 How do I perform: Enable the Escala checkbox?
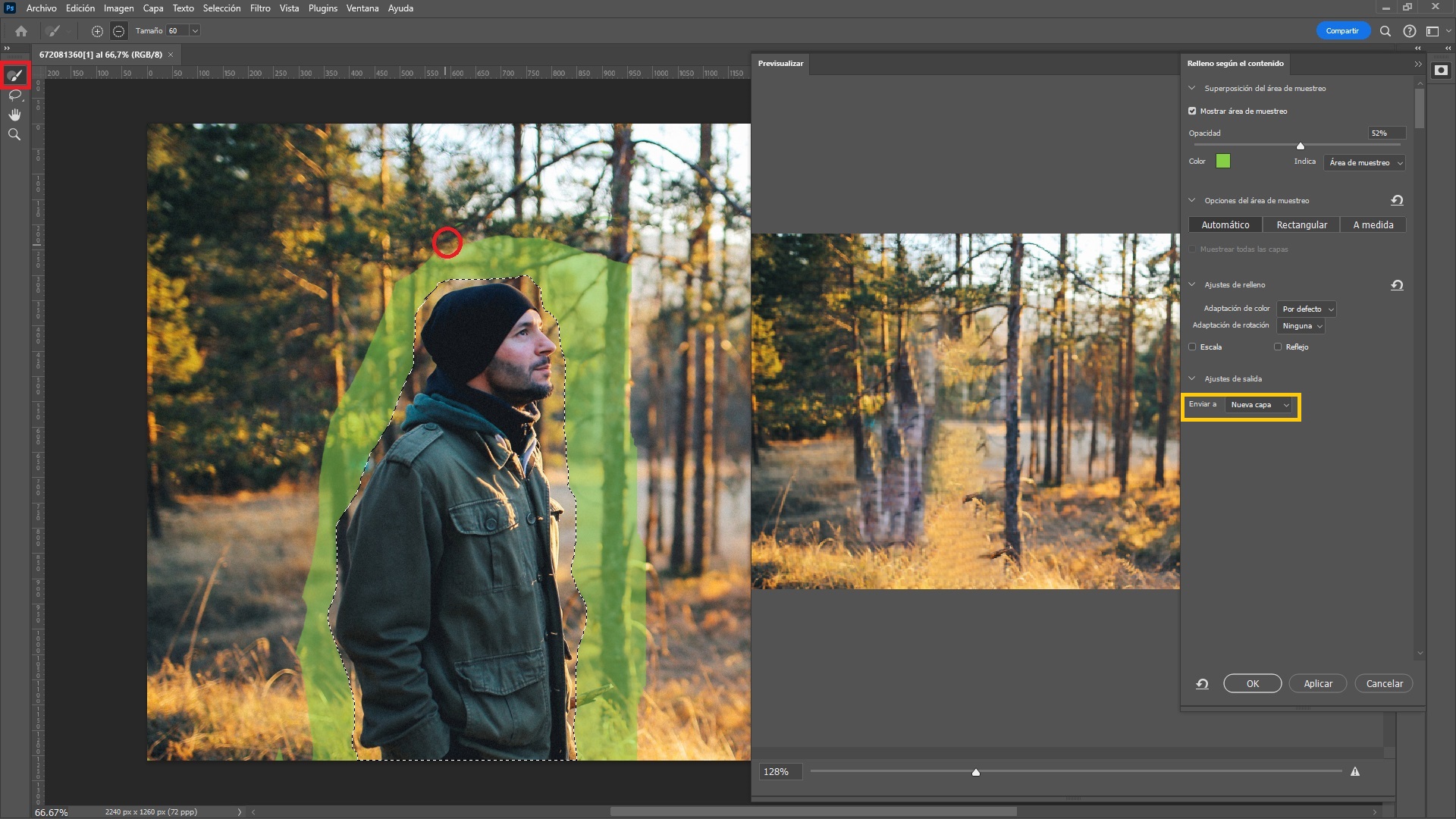(x=1192, y=347)
